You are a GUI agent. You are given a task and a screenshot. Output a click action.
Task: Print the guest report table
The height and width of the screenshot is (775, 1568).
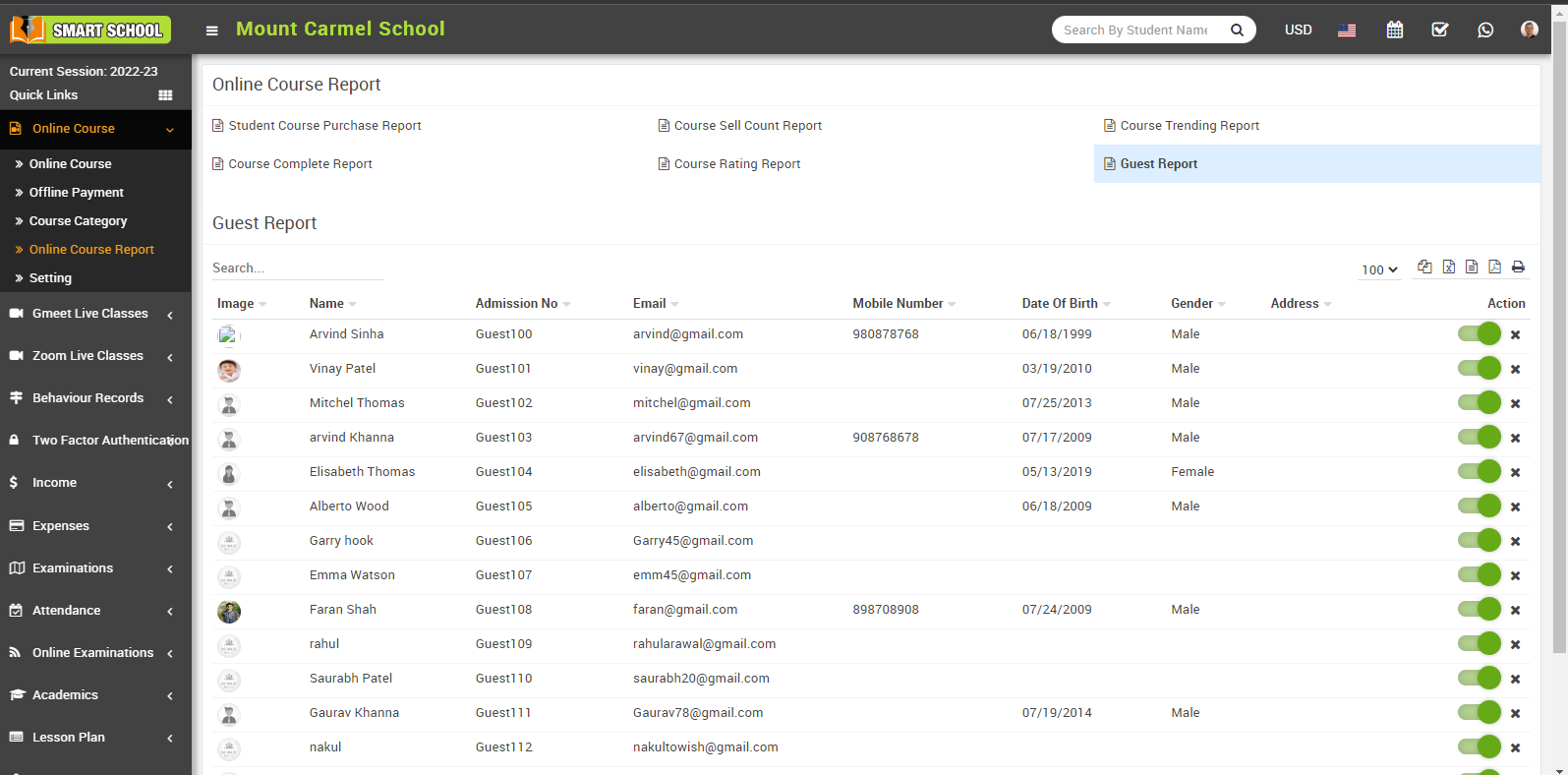[1518, 267]
